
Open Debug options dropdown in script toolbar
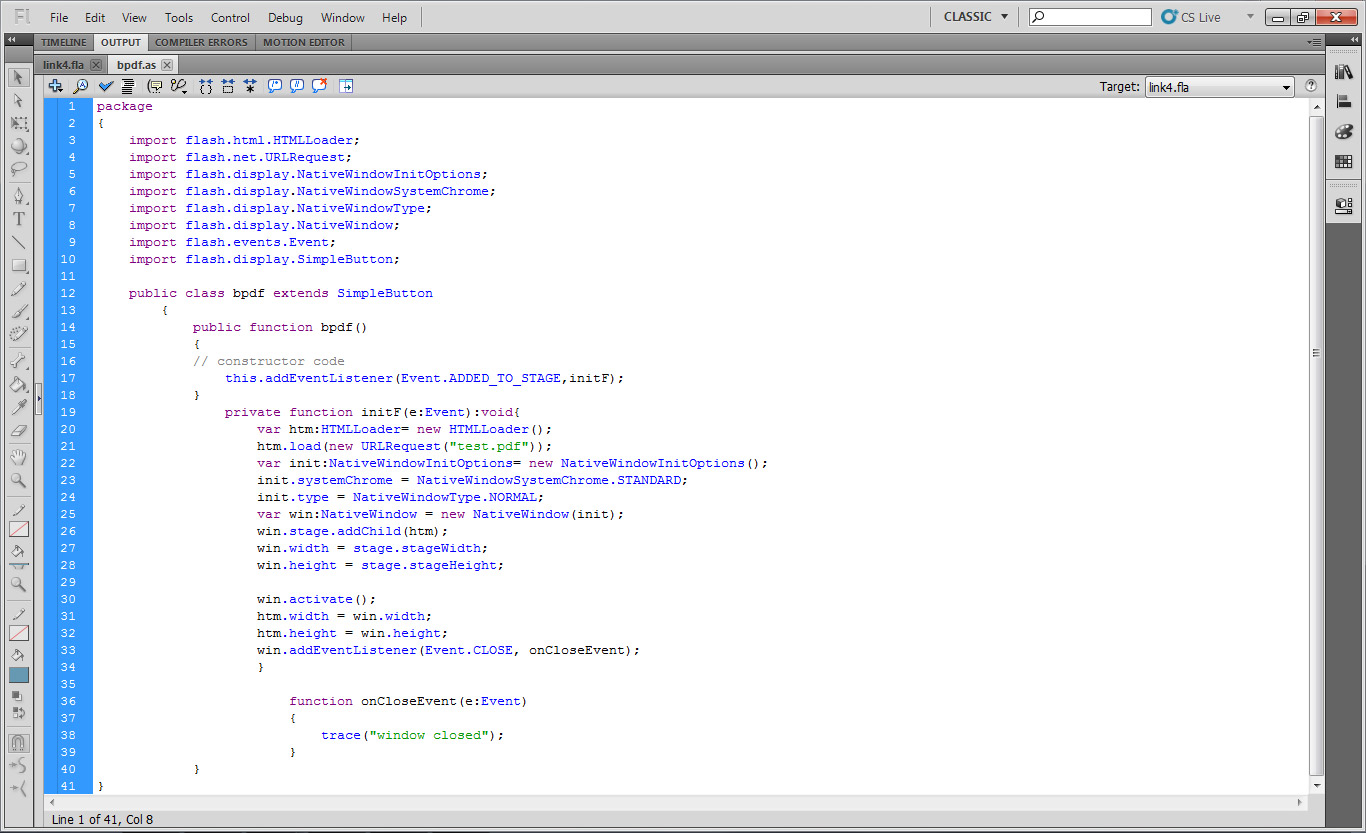coord(179,87)
